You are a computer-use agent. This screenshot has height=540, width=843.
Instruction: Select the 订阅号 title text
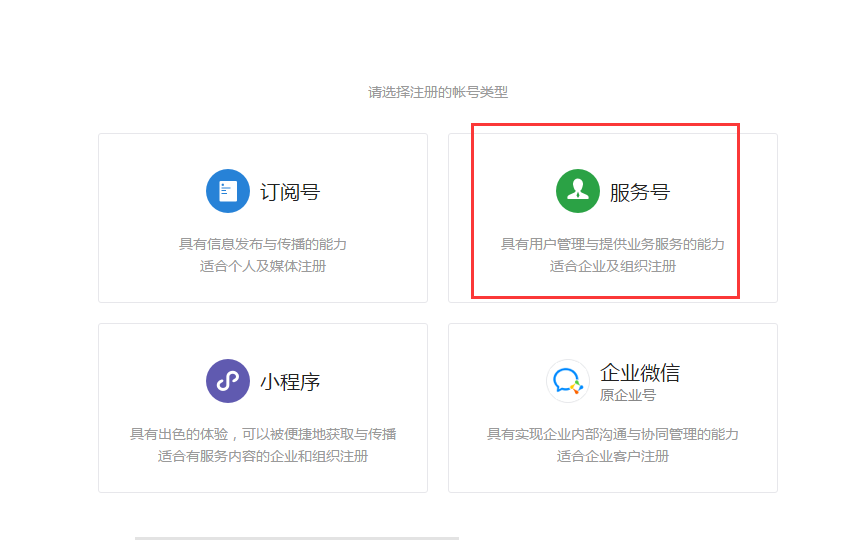290,192
